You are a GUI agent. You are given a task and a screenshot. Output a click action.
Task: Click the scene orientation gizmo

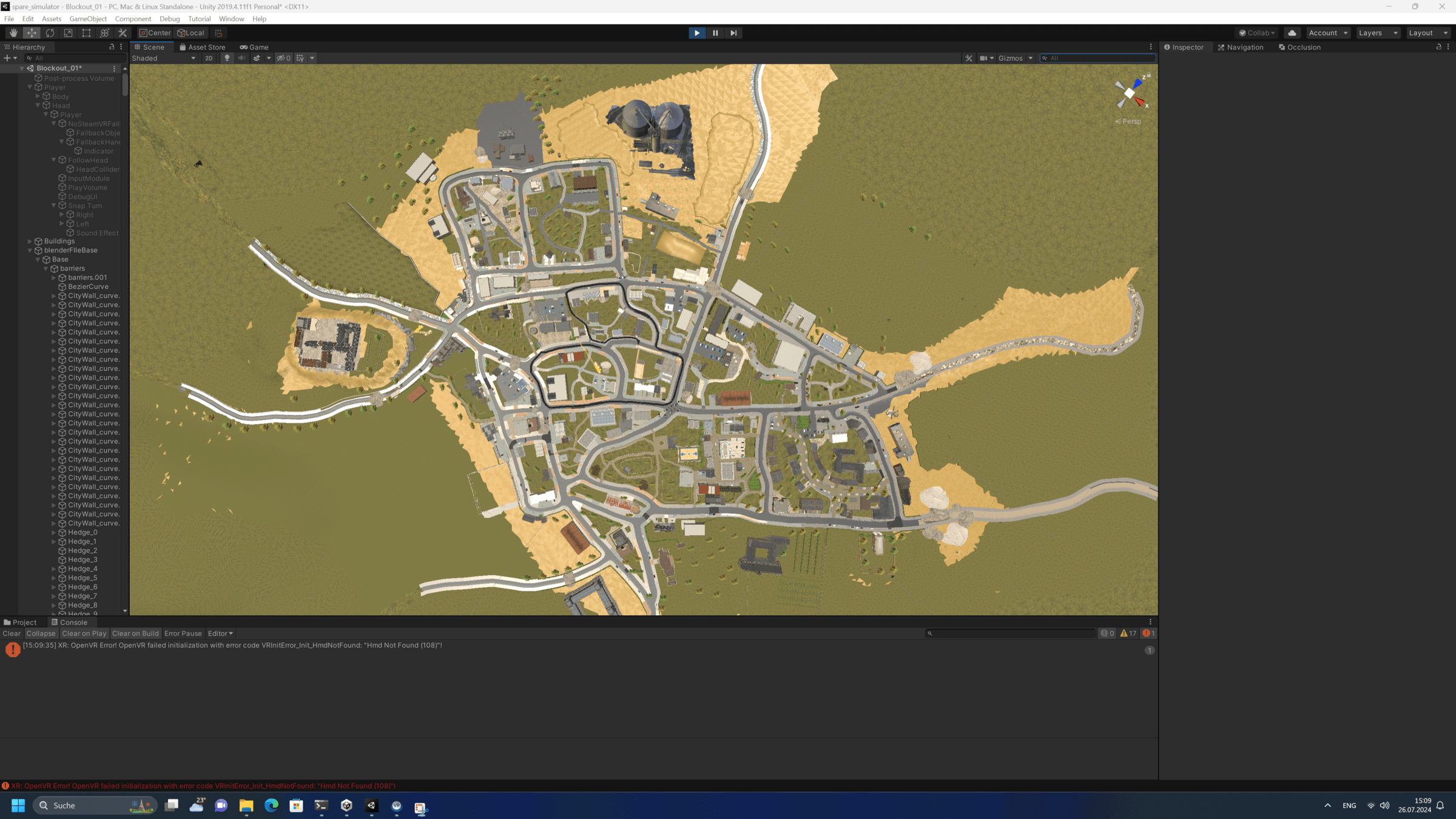(x=1130, y=93)
